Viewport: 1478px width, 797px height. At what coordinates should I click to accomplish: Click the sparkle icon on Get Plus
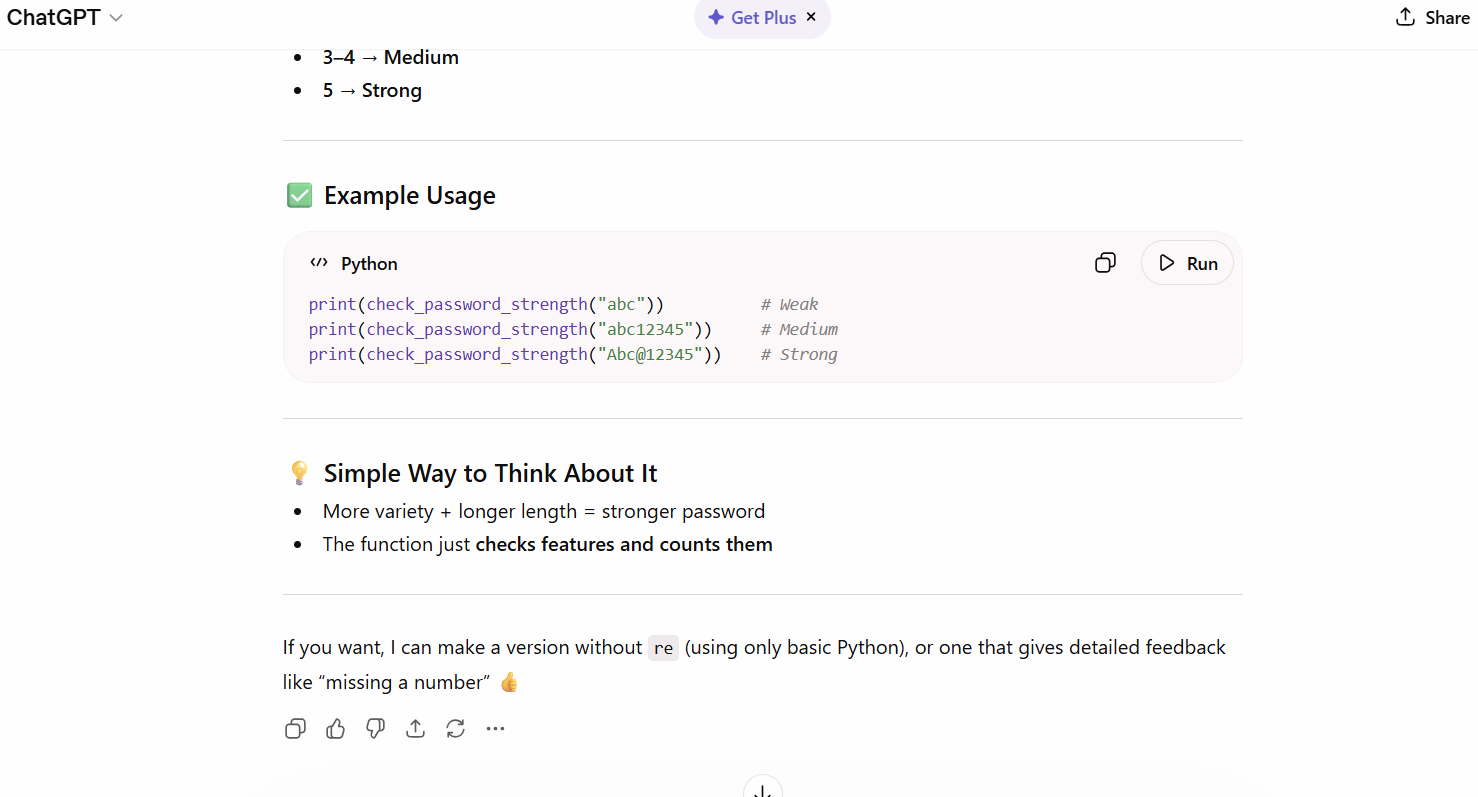(x=716, y=17)
